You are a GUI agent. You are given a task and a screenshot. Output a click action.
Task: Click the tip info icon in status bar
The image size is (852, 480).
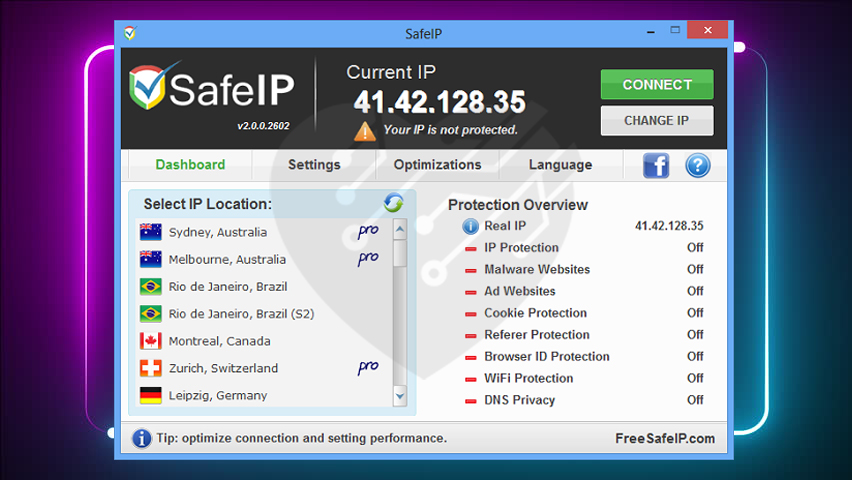coord(141,438)
